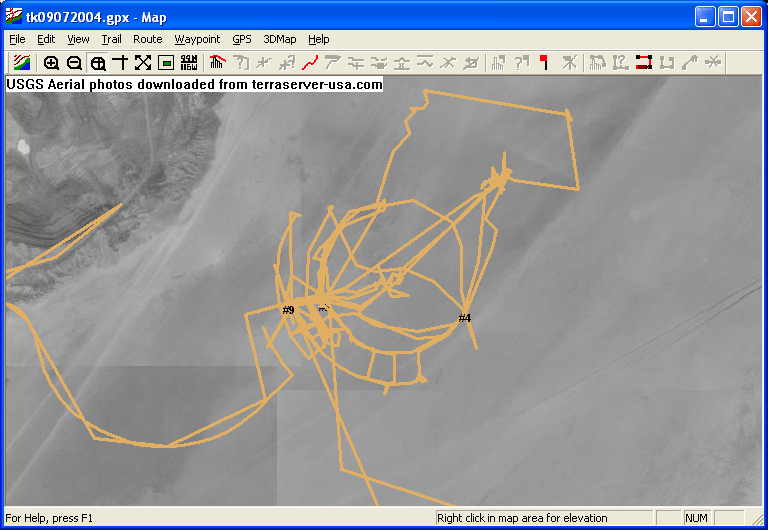Click the red flag waypoint icon

pyautogui.click(x=544, y=63)
